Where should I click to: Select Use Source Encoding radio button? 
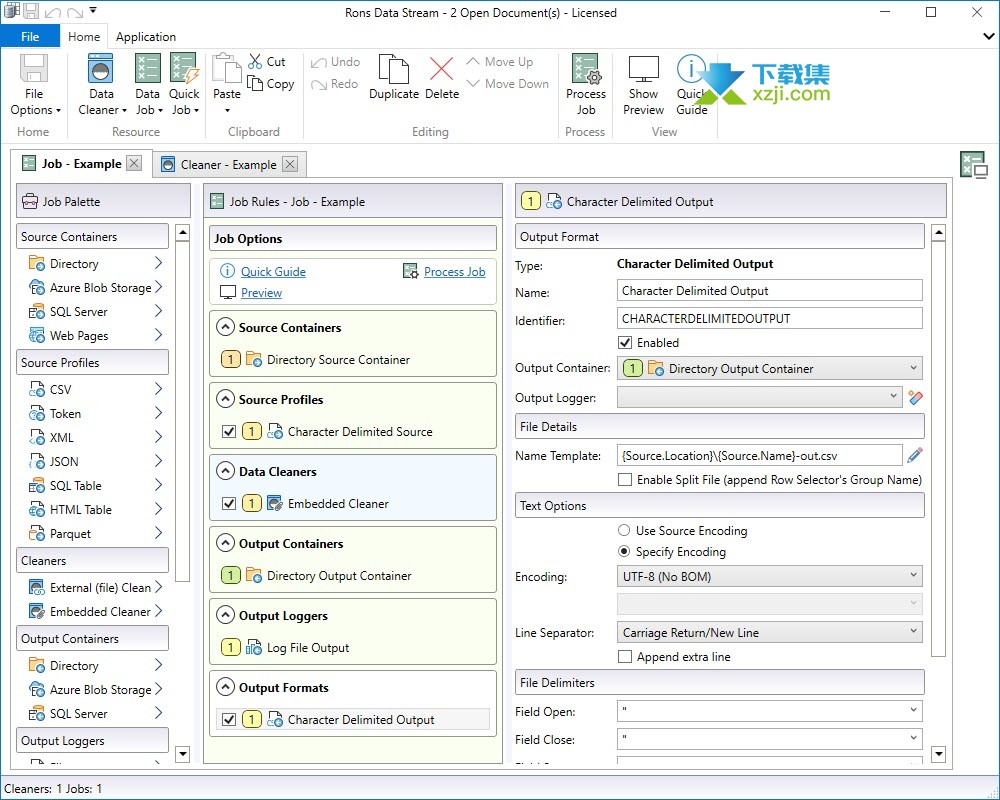coord(624,530)
